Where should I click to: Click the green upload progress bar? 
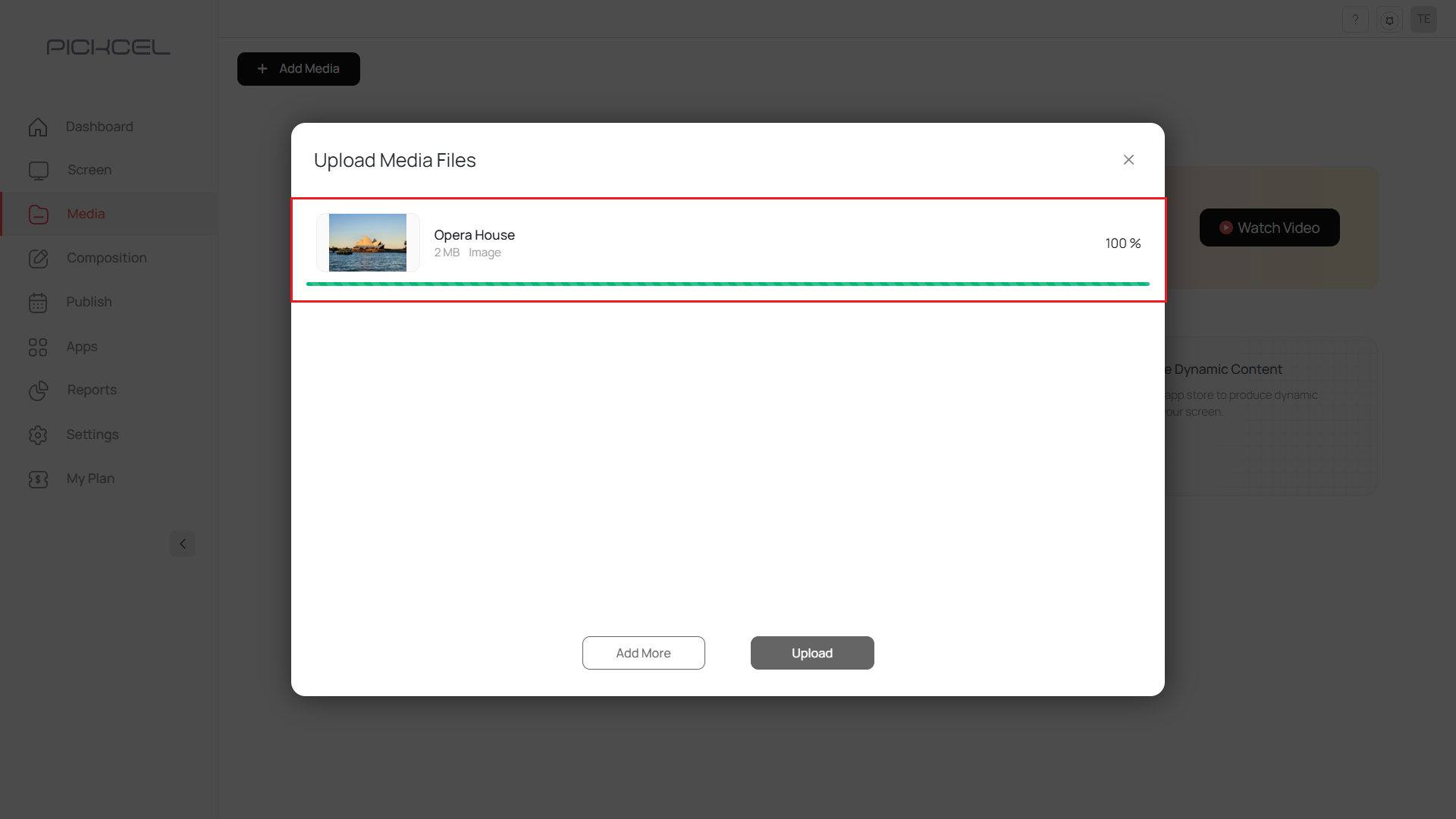point(727,283)
